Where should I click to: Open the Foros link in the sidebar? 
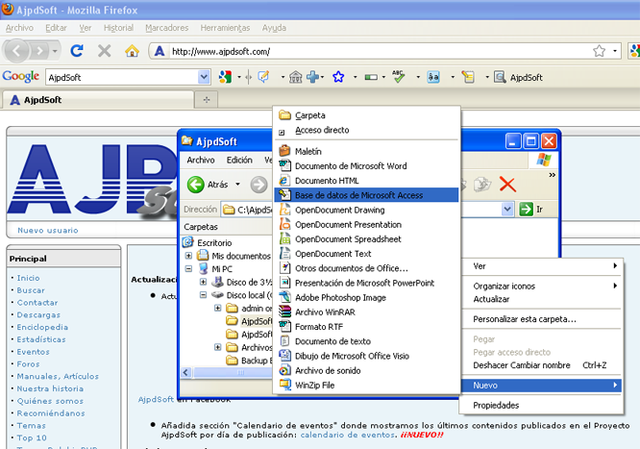click(x=28, y=364)
